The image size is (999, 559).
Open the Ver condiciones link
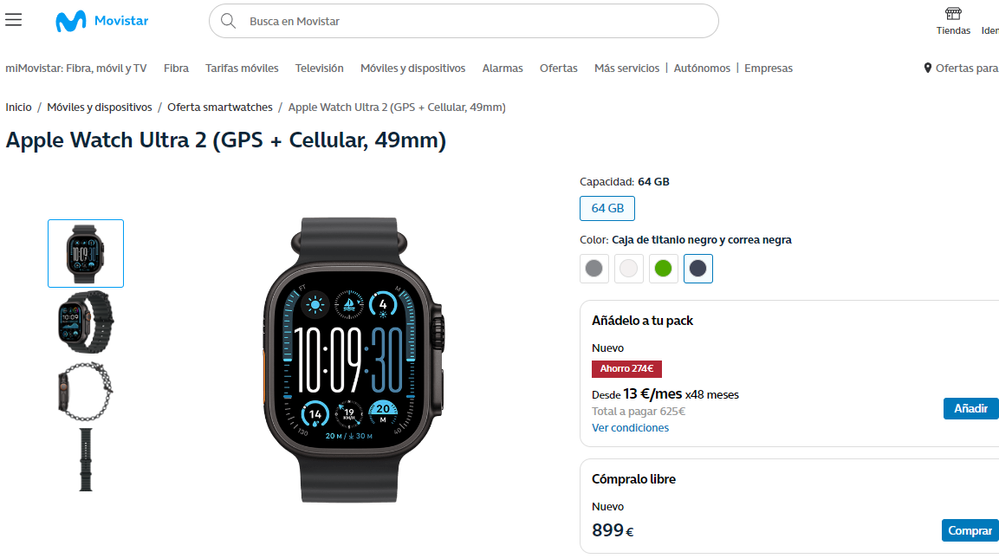(x=630, y=428)
